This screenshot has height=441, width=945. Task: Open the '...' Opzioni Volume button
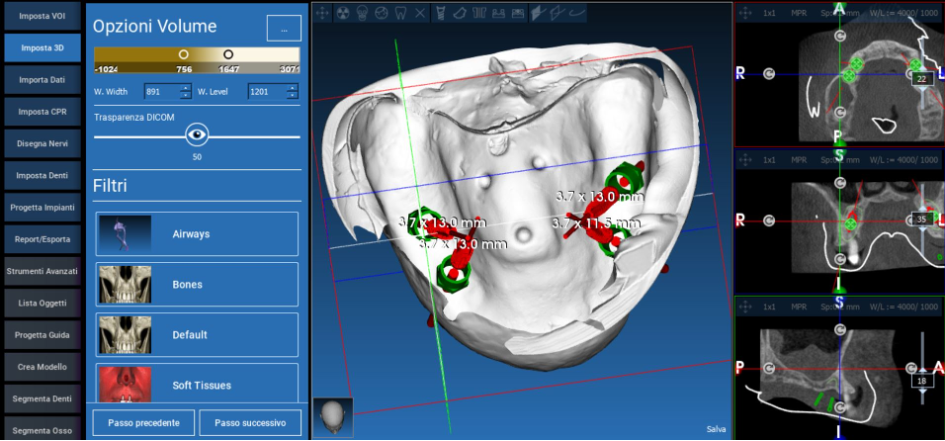tap(284, 28)
